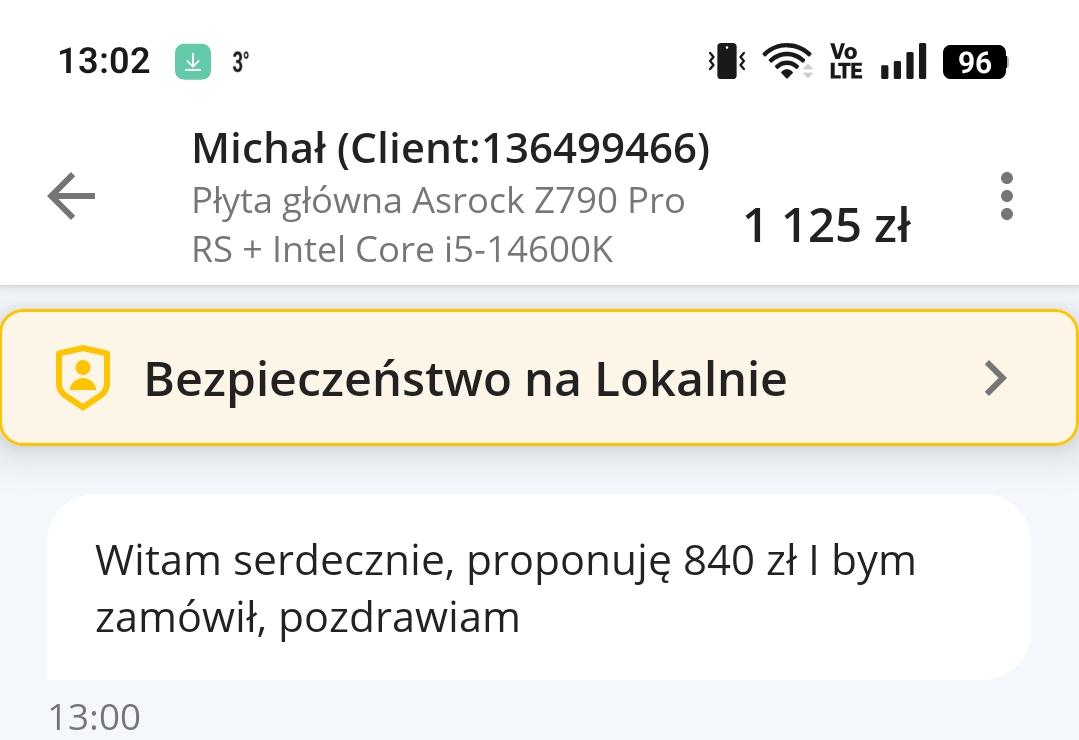Tap the download notification icon in status bar
Viewport: 1079px width, 740px height.
click(x=193, y=62)
